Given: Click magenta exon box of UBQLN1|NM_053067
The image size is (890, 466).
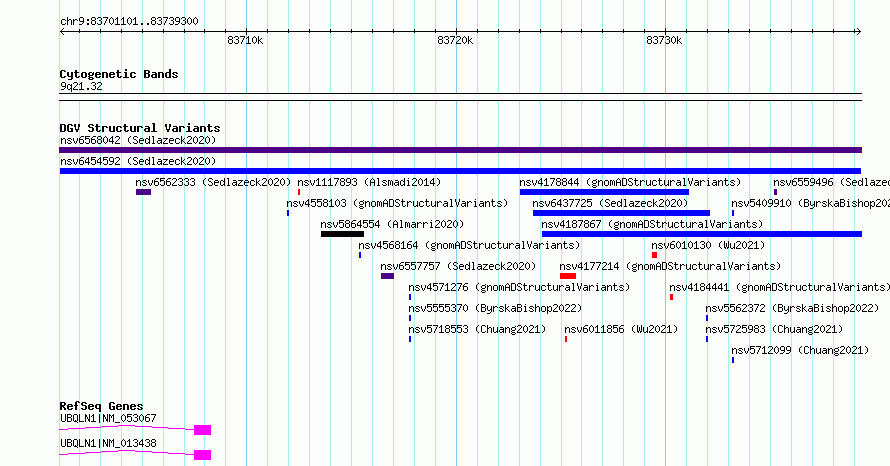Looking at the screenshot, I should pyautogui.click(x=203, y=430).
